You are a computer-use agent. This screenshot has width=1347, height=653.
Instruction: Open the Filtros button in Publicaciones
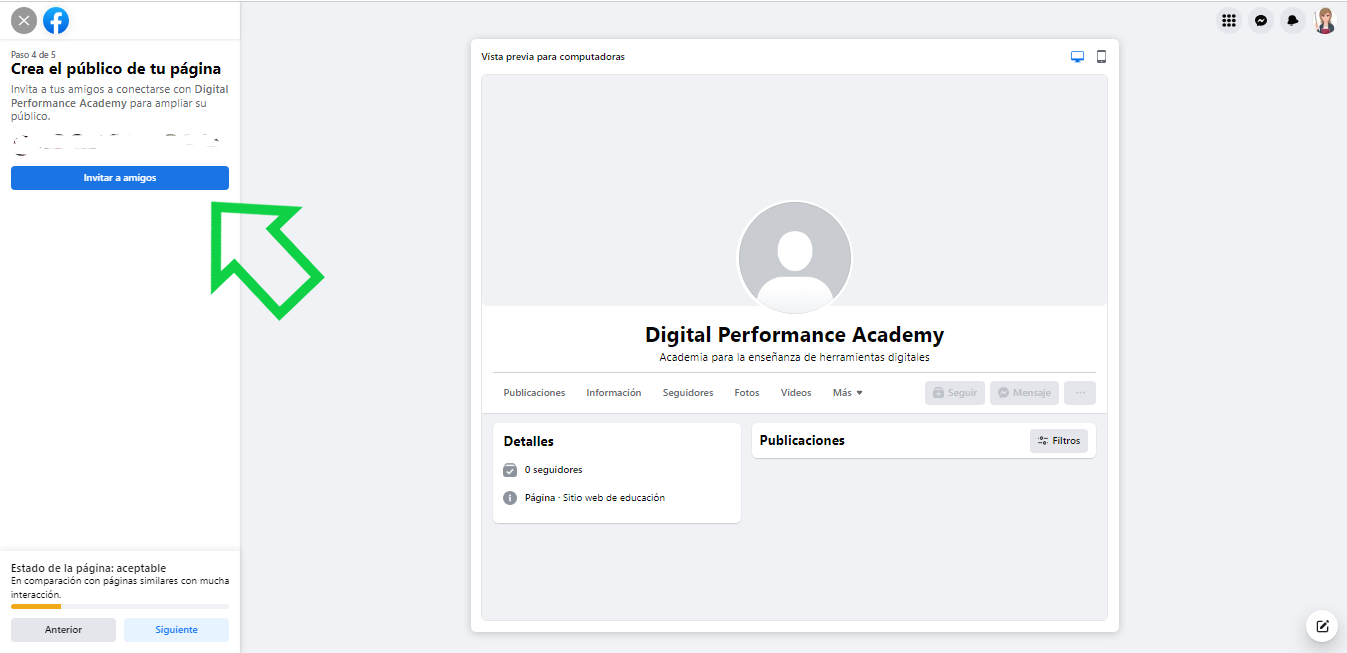[x=1059, y=441]
